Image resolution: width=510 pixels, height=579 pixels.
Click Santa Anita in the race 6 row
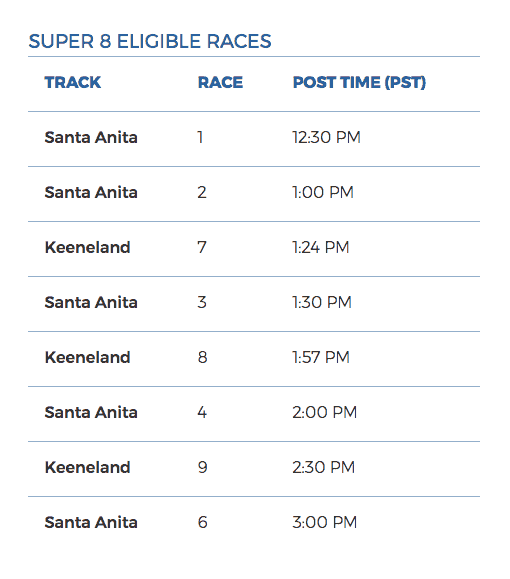[x=91, y=523]
